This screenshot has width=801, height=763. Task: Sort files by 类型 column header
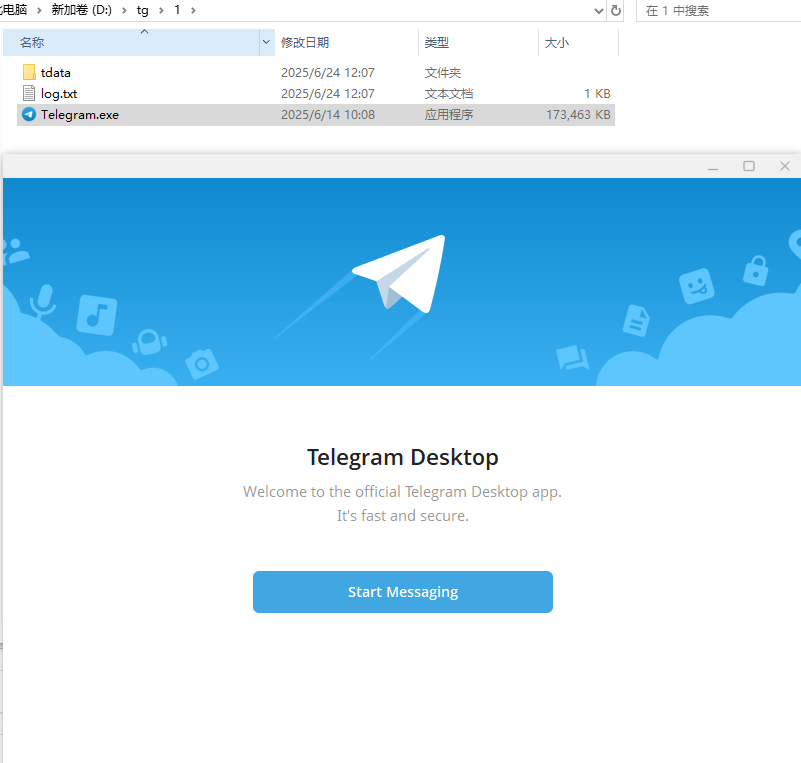478,42
